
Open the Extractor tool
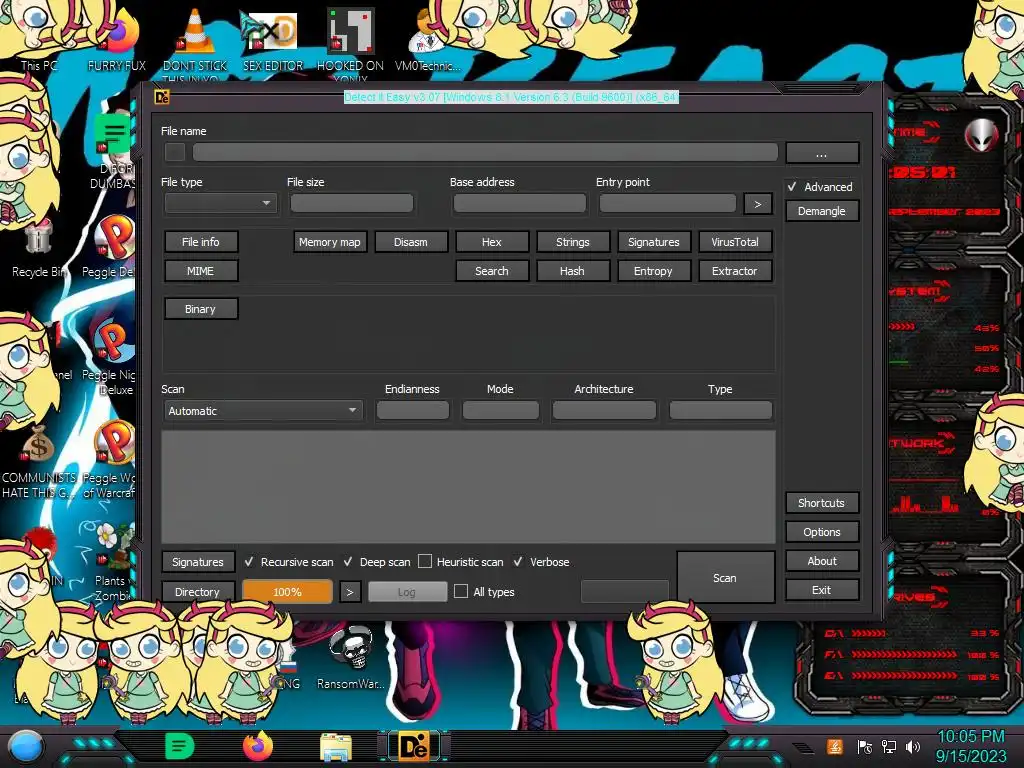click(x=735, y=270)
